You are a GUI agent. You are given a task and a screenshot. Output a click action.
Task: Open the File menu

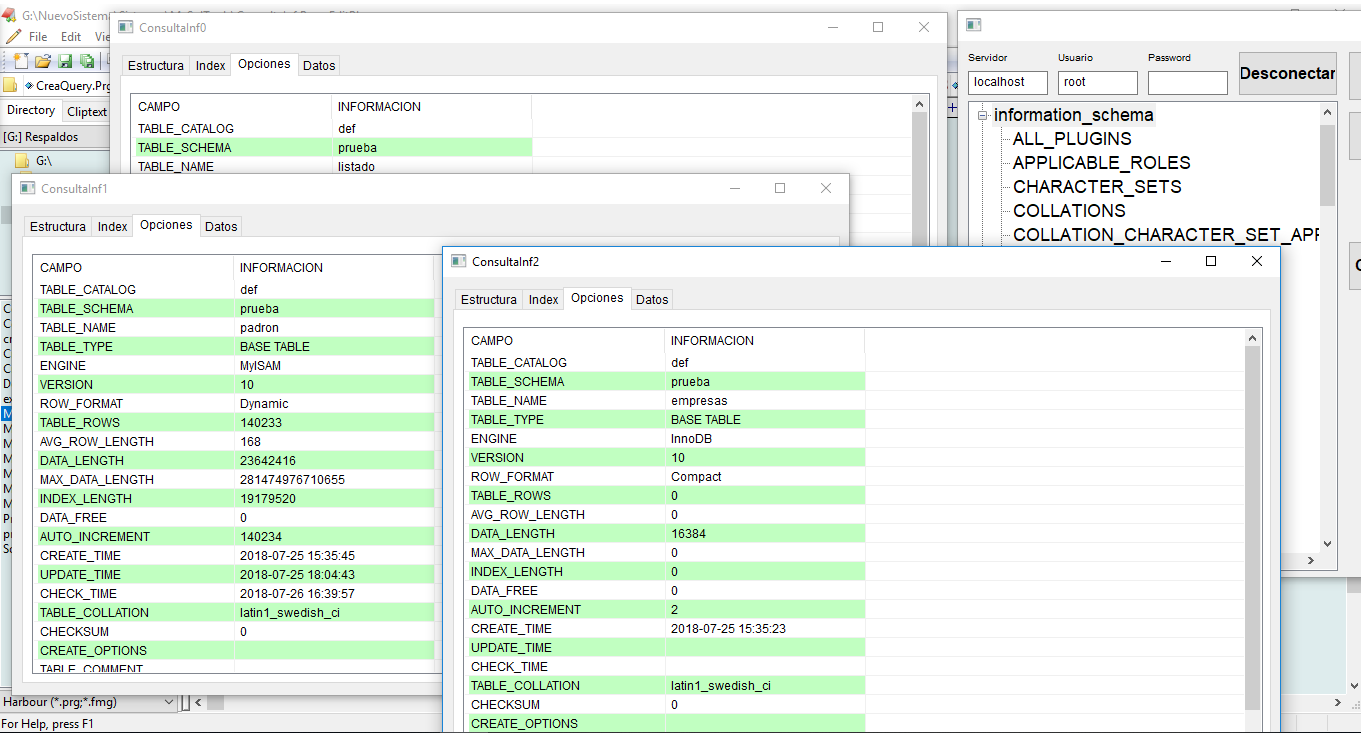coord(38,37)
